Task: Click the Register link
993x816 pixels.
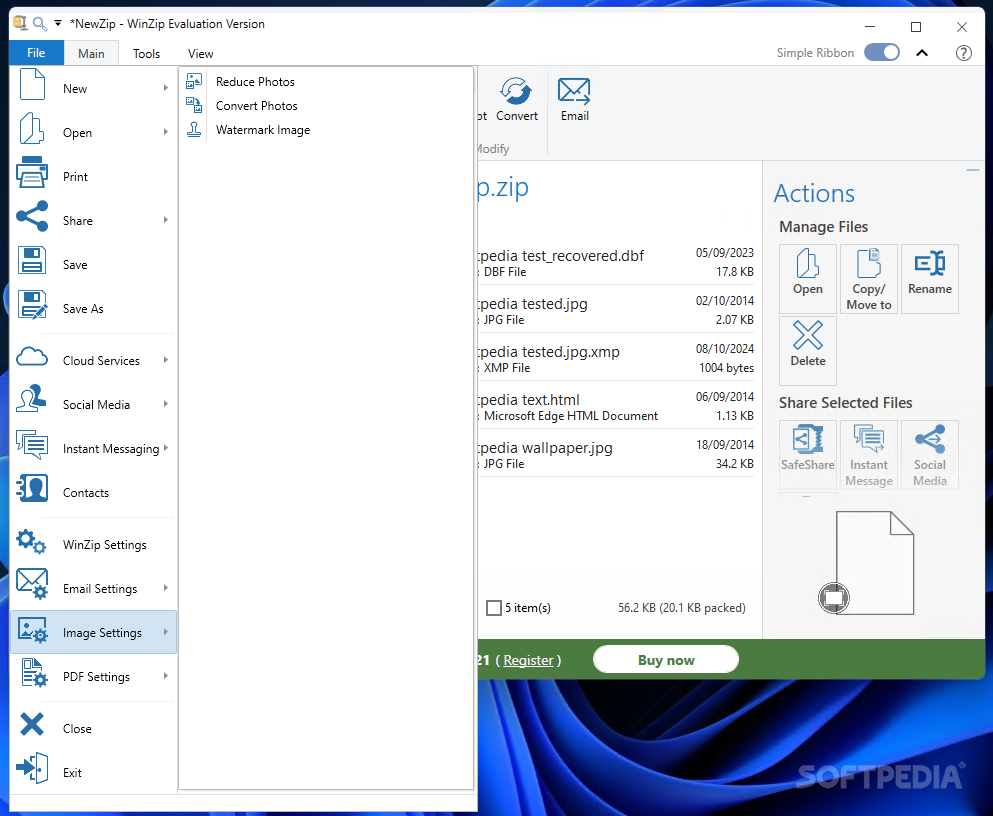Action: [528, 660]
